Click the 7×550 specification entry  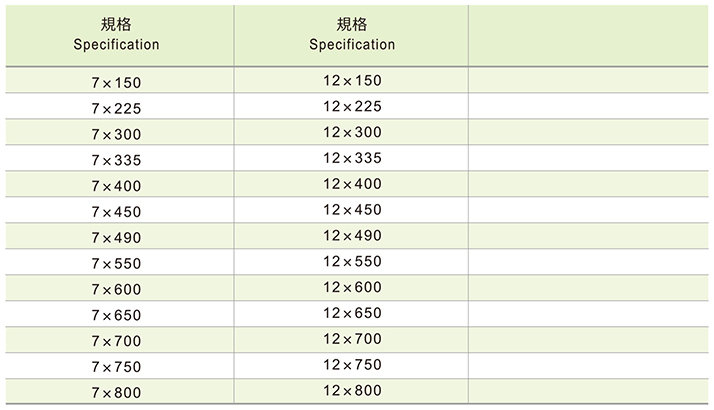coord(117,262)
